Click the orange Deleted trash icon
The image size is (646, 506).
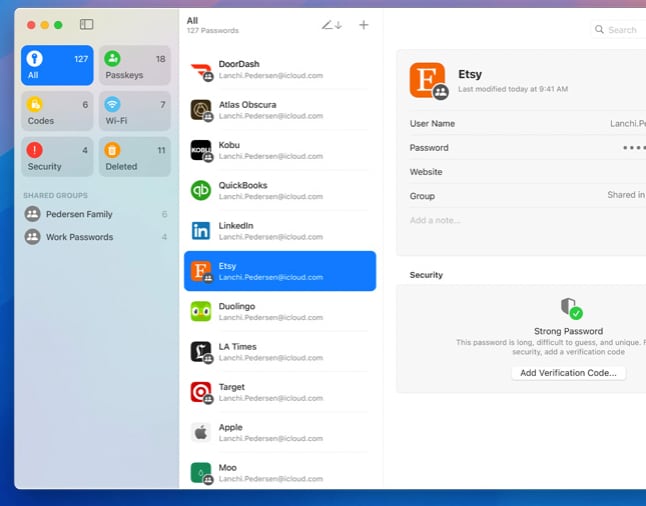point(112,150)
